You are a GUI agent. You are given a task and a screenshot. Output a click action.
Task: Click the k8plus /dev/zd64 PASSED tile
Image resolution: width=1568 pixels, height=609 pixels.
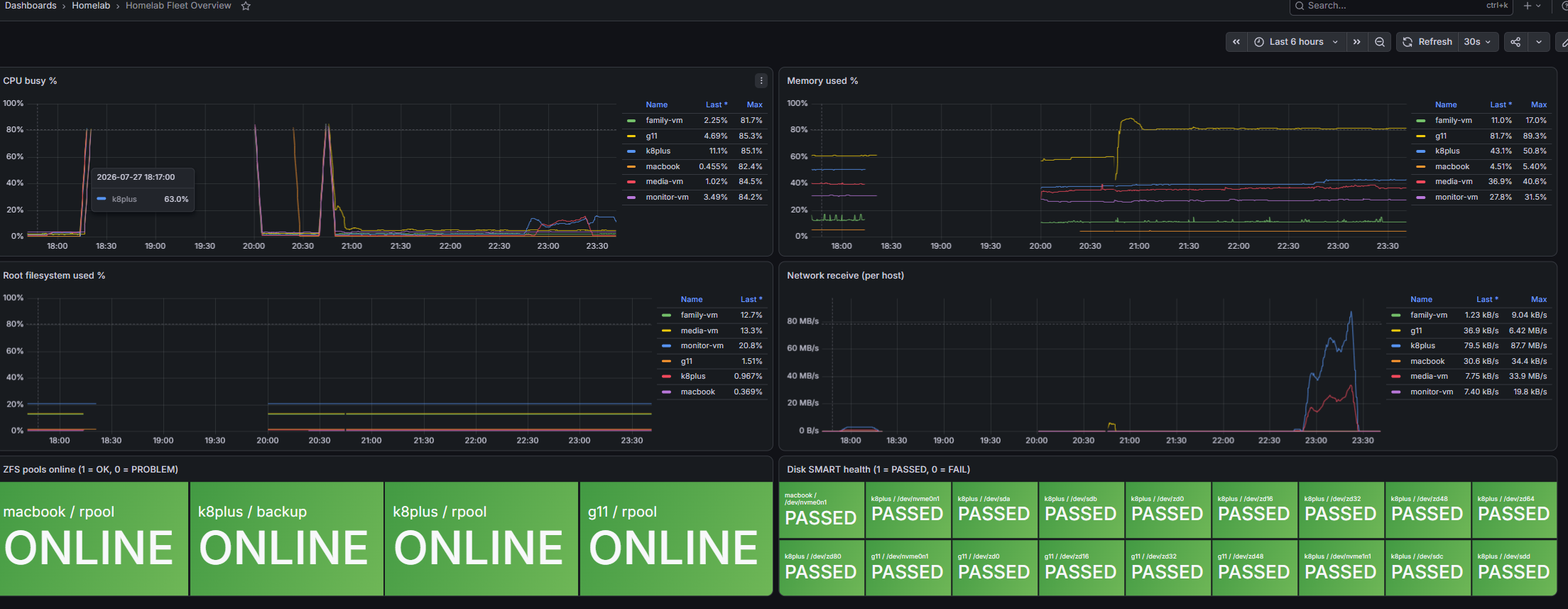pos(1515,510)
